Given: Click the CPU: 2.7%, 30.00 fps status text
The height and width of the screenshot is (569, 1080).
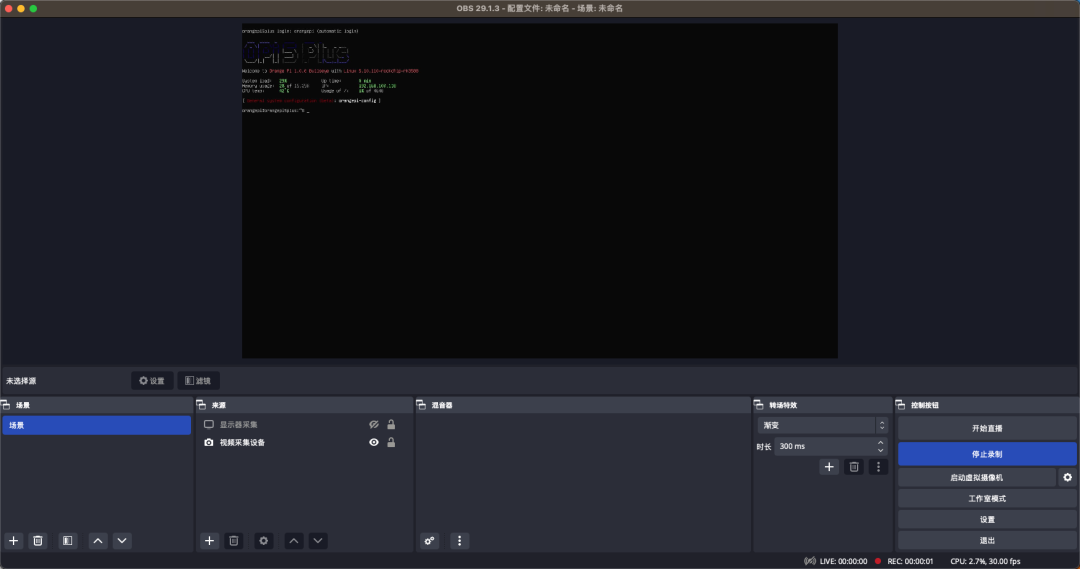Looking at the screenshot, I should point(985,561).
